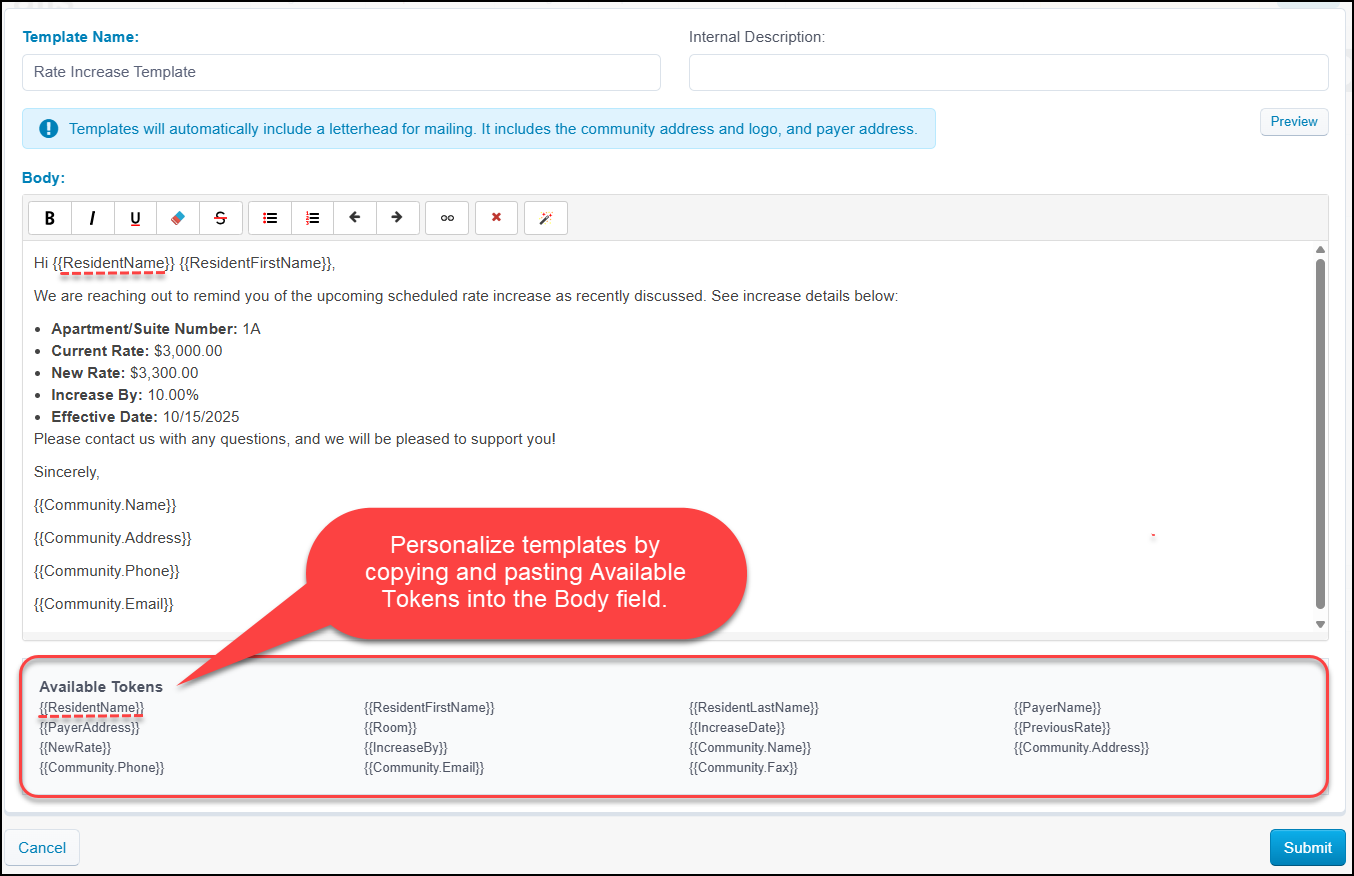The height and width of the screenshot is (876, 1354).
Task: Click the Body editor scrollbar up arrow
Action: [1321, 249]
